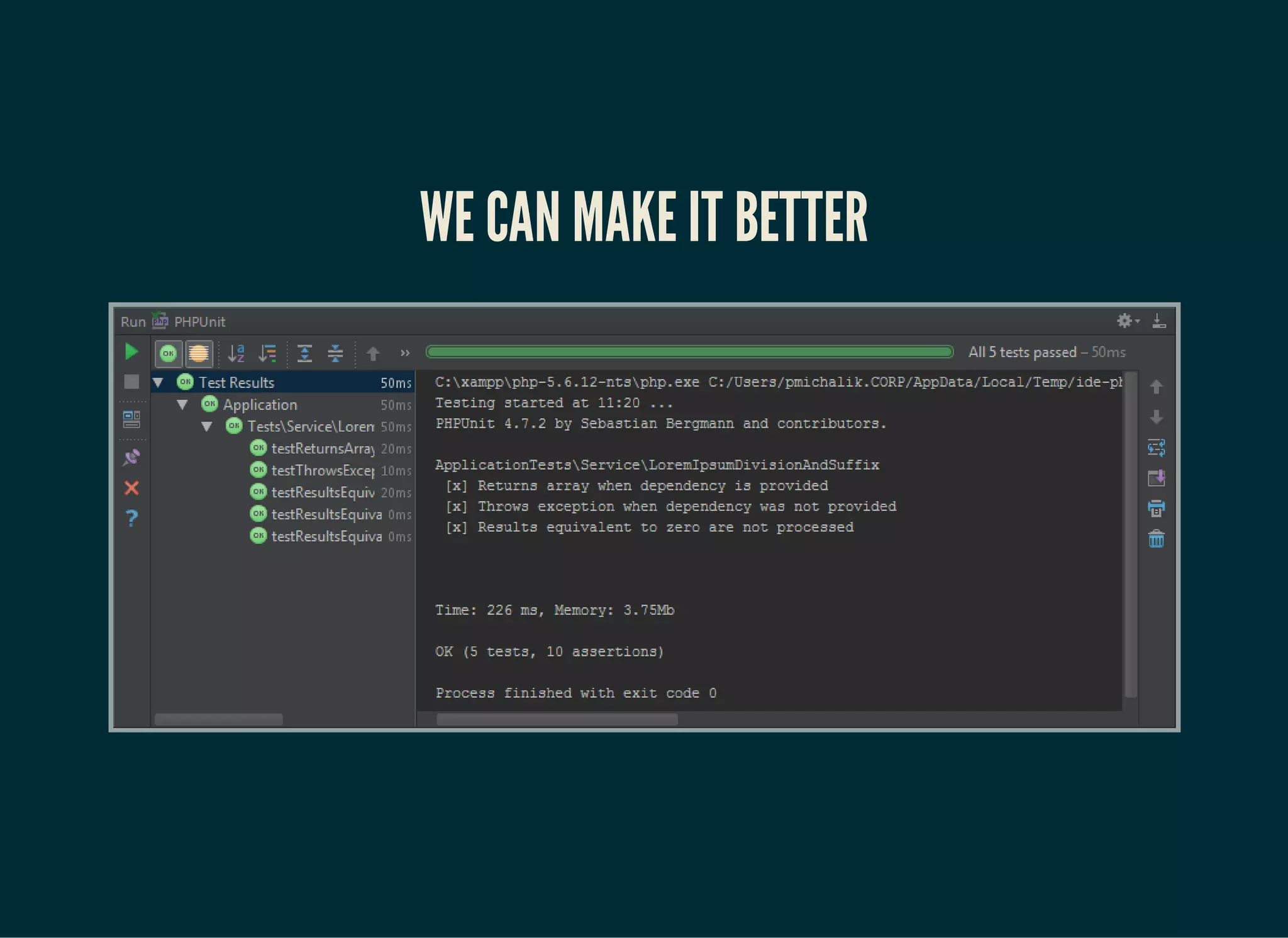Select testReturnsArray test row

coord(282,448)
